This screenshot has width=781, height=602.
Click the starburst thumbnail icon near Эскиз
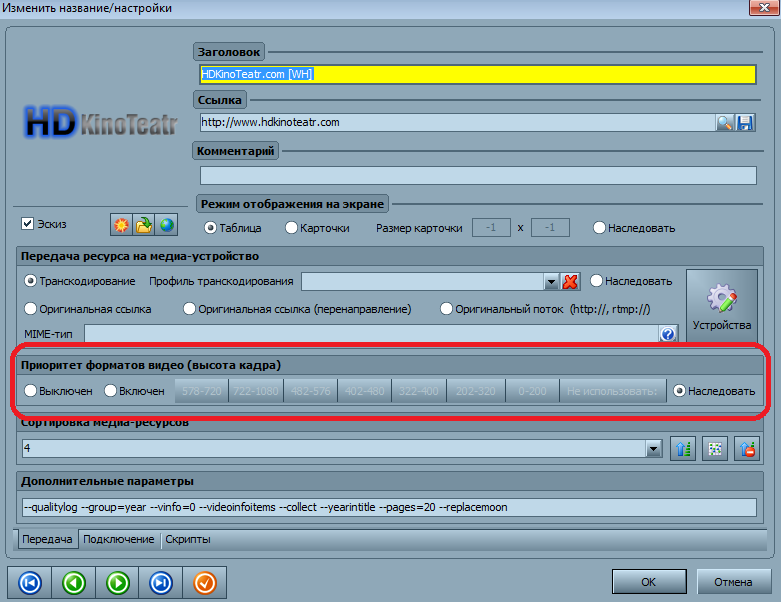pyautogui.click(x=121, y=224)
